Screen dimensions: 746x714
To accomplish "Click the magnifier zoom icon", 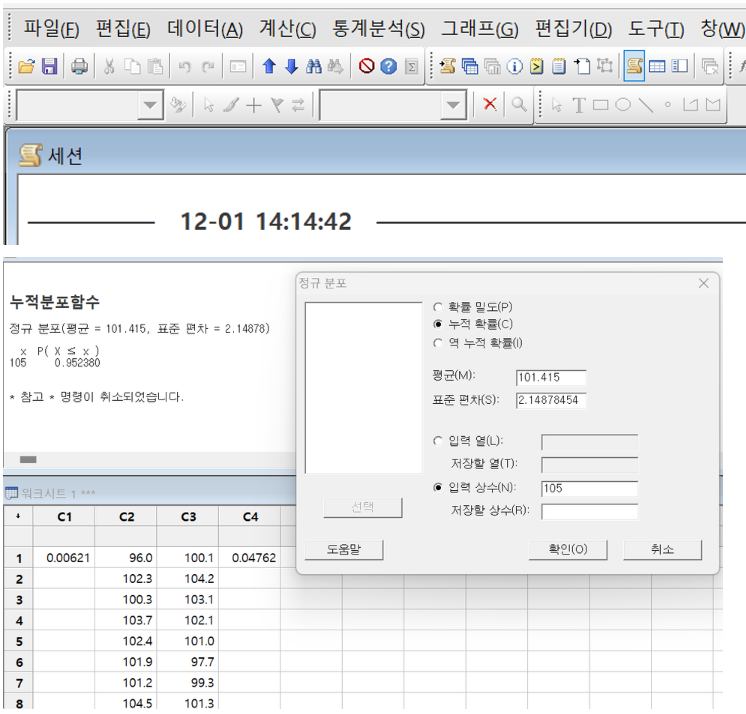I will click(519, 104).
